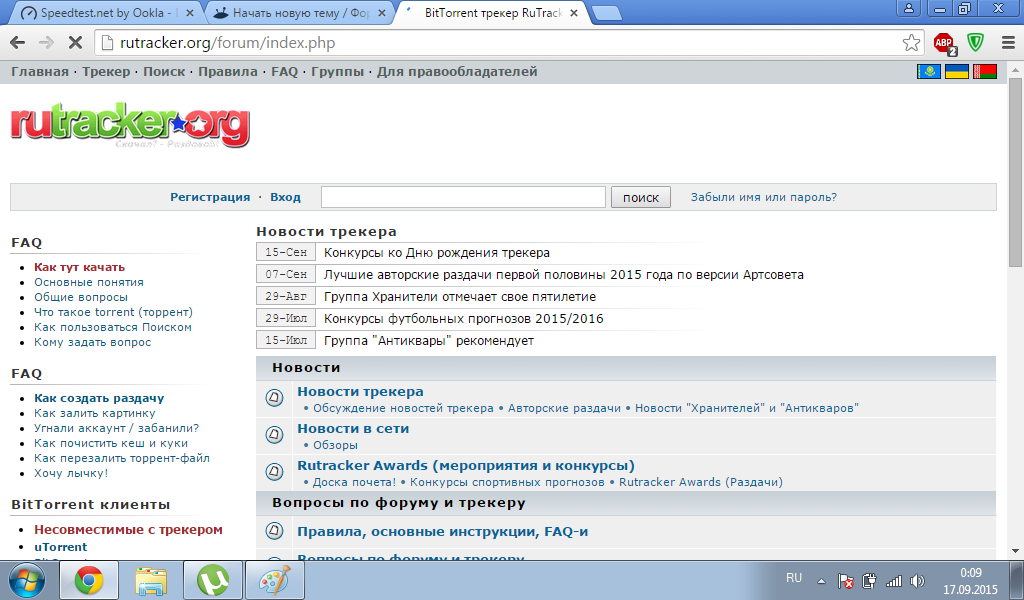Click the Забыли имя или пароль link

click(764, 197)
